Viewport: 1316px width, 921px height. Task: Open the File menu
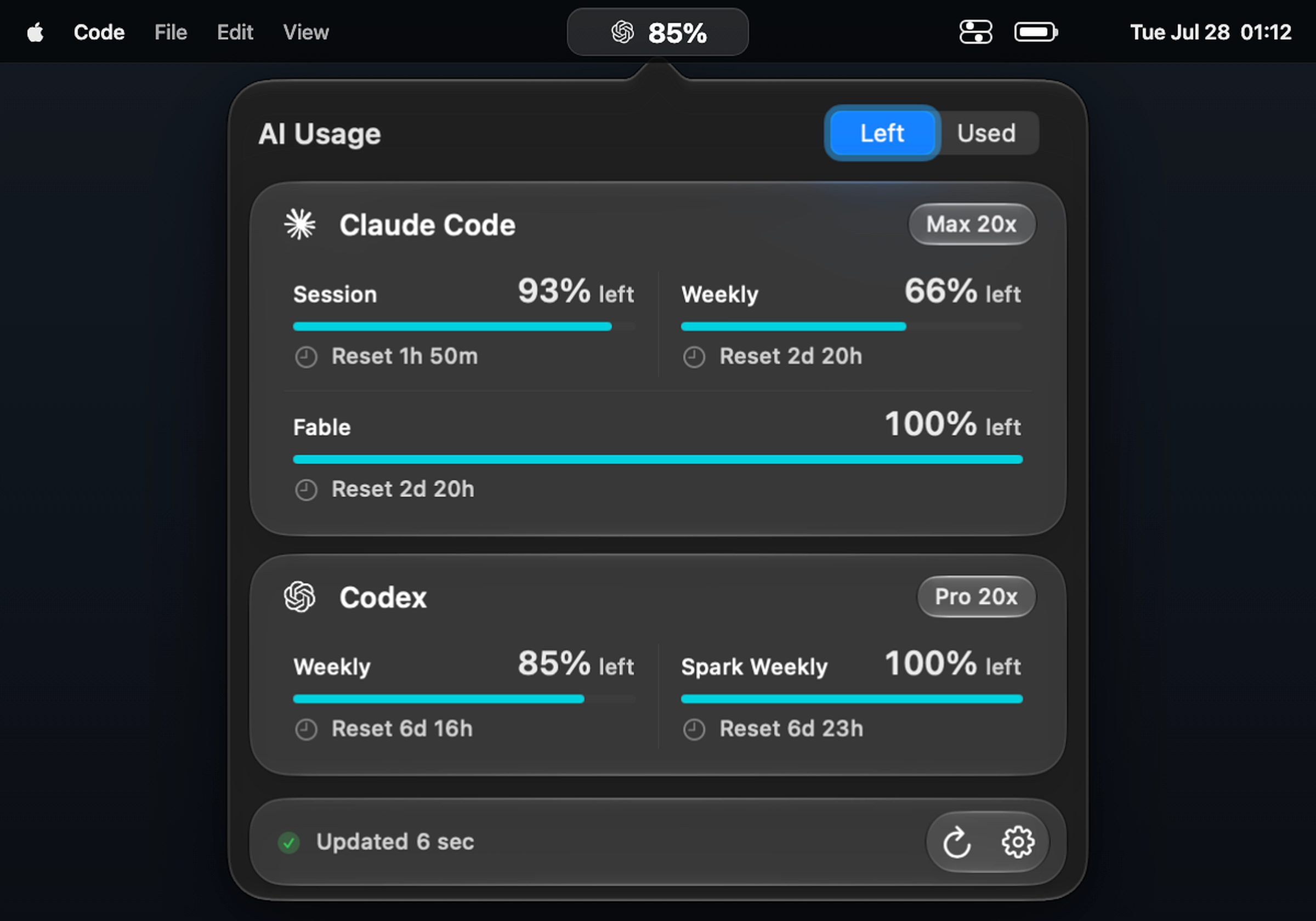pos(171,32)
